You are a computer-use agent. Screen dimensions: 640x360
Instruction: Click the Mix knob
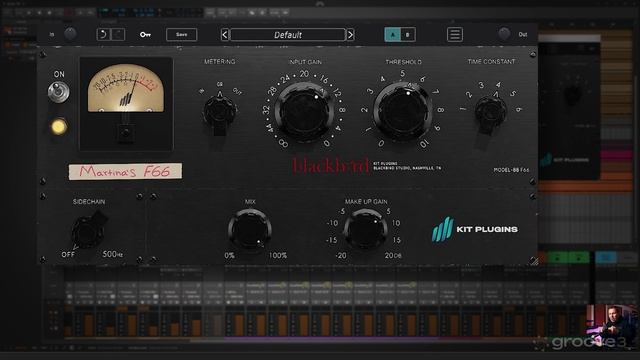click(x=250, y=230)
